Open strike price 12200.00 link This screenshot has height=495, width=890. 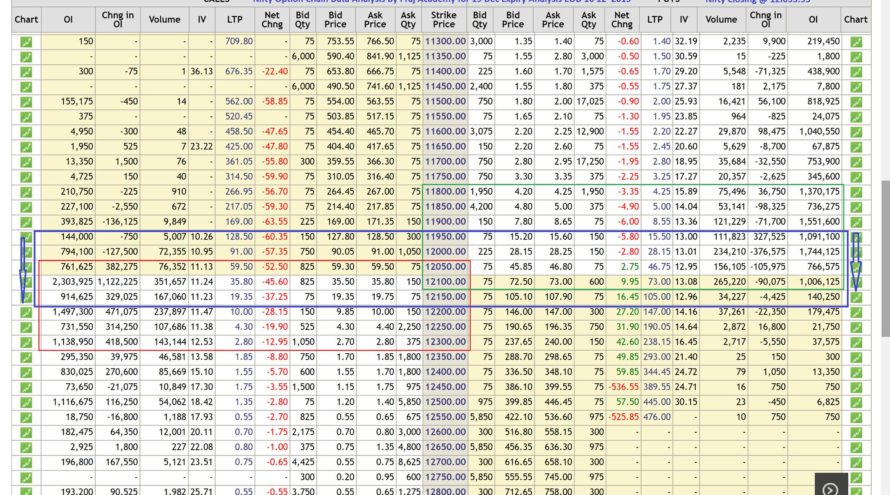[x=445, y=312]
